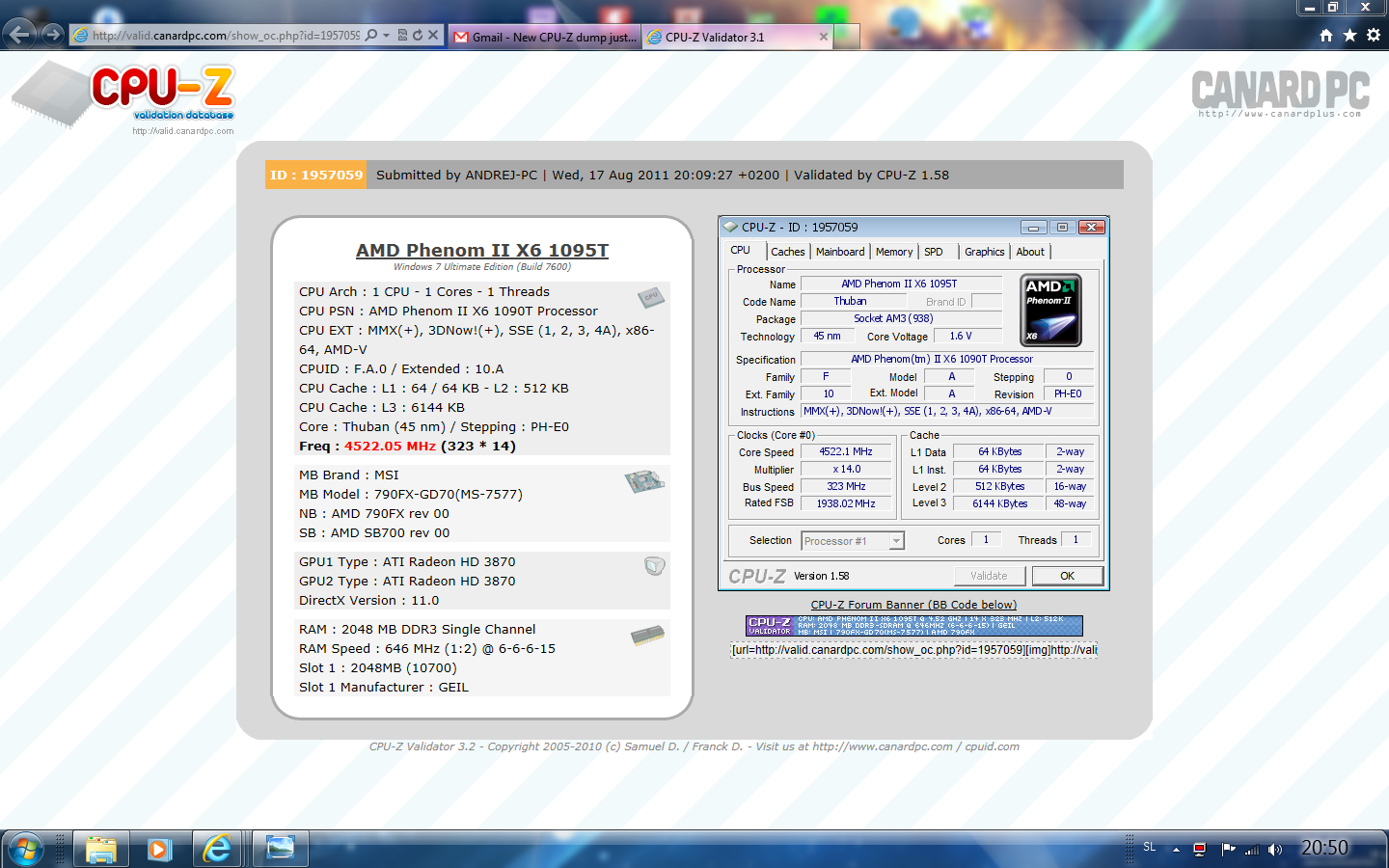Open Windows Explorer from the taskbar
Image resolution: width=1389 pixels, height=868 pixels.
[101, 849]
